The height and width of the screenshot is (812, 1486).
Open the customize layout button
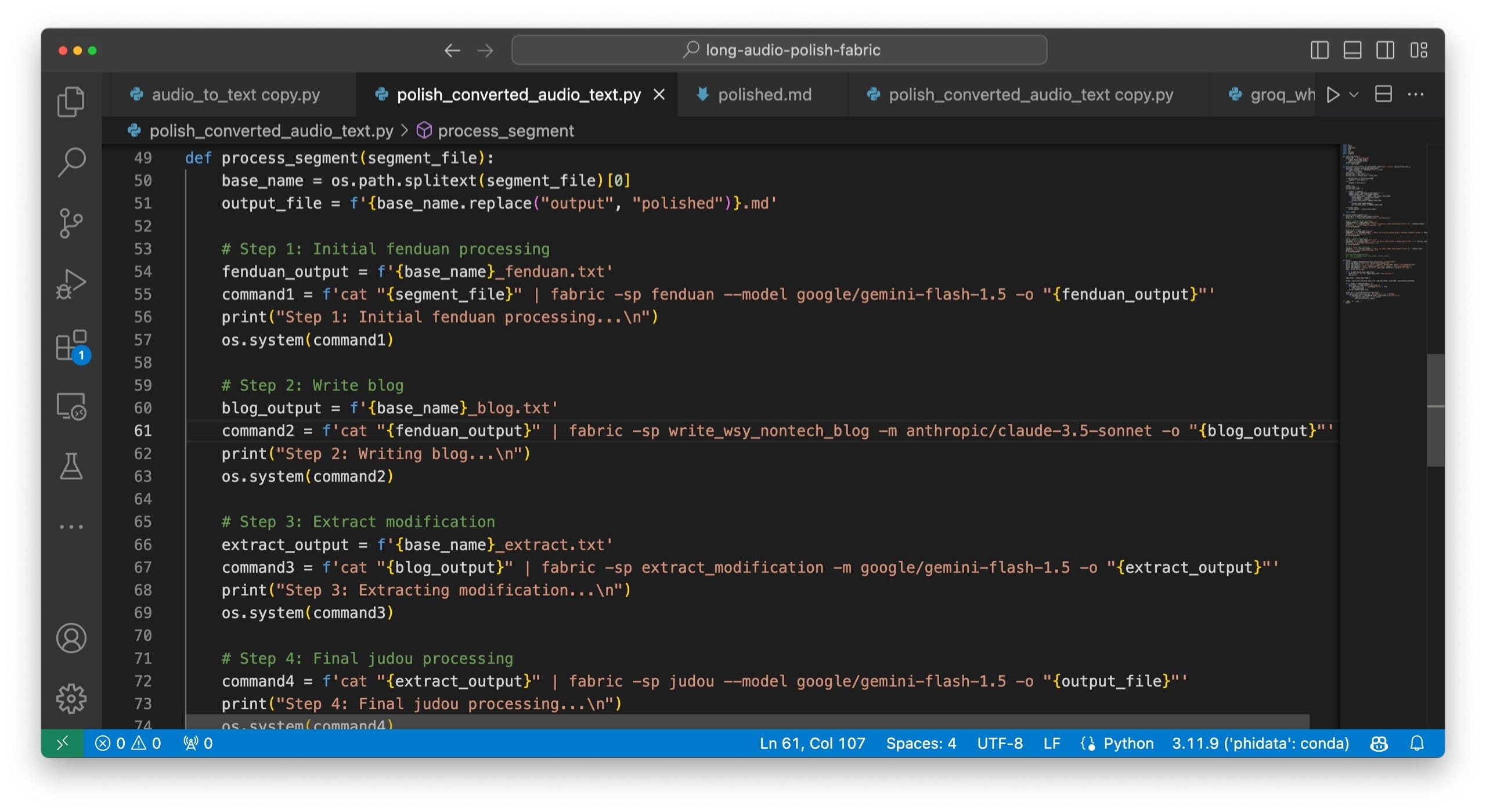[1419, 50]
